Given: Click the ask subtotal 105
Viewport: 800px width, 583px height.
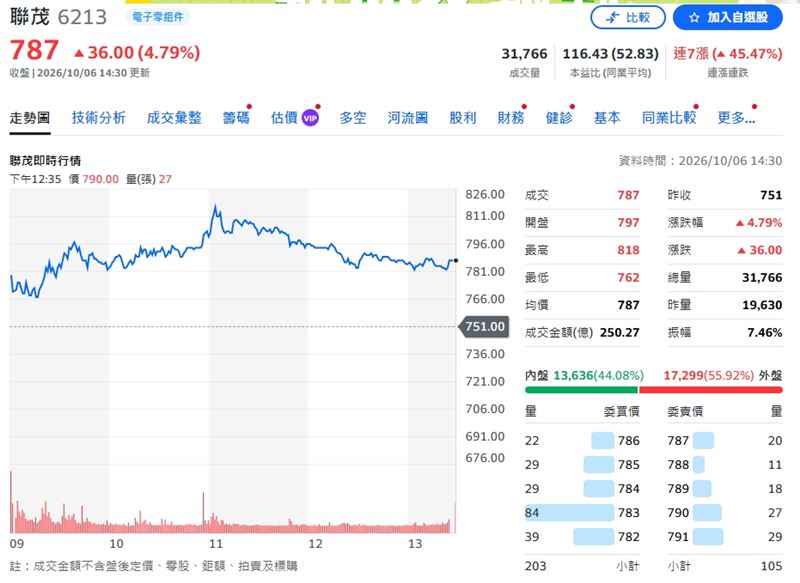Looking at the screenshot, I should [771, 566].
